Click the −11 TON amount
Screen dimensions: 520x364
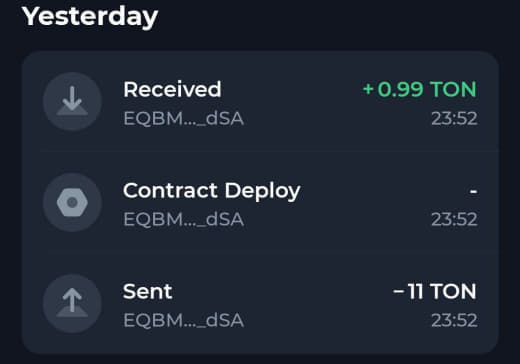pyautogui.click(x=435, y=291)
